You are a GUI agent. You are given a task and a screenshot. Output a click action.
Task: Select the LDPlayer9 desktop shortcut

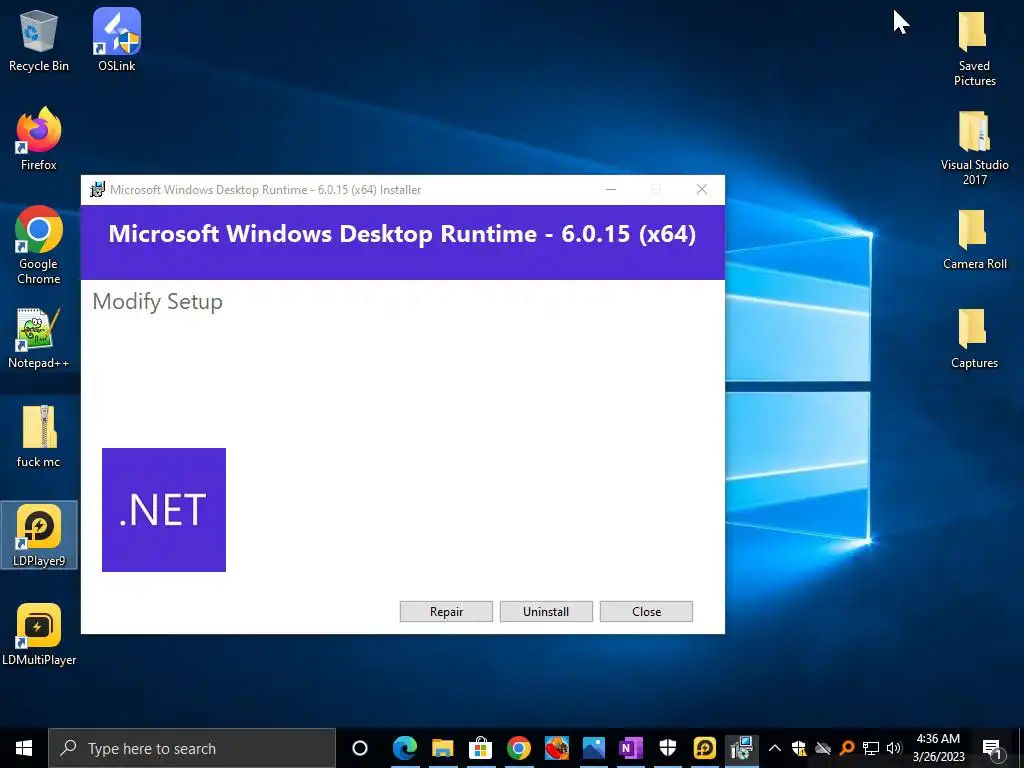(39, 536)
